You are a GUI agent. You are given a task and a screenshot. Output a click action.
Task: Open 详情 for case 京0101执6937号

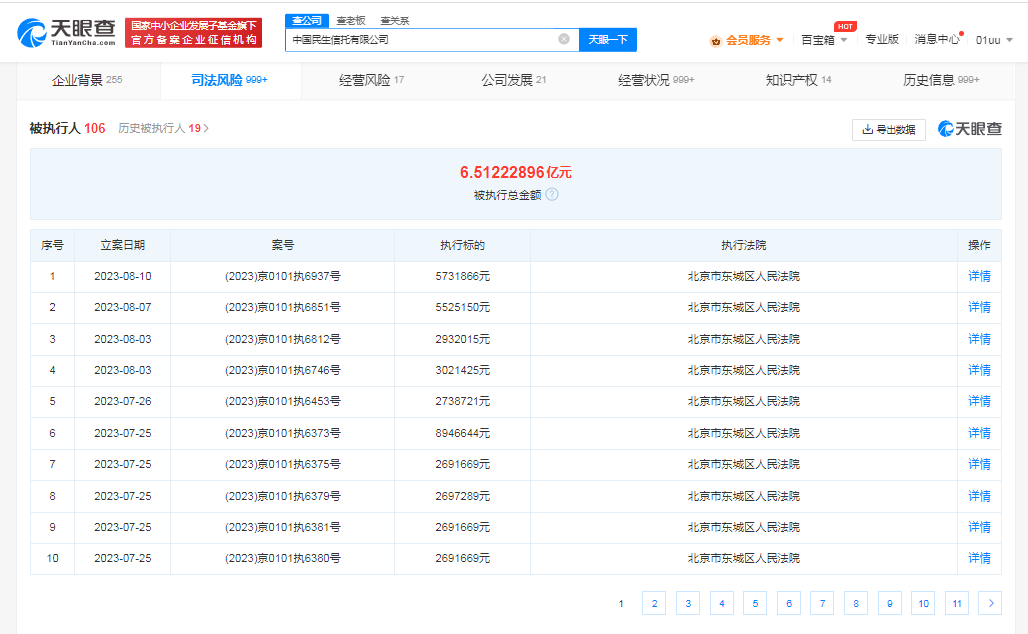[x=979, y=276]
